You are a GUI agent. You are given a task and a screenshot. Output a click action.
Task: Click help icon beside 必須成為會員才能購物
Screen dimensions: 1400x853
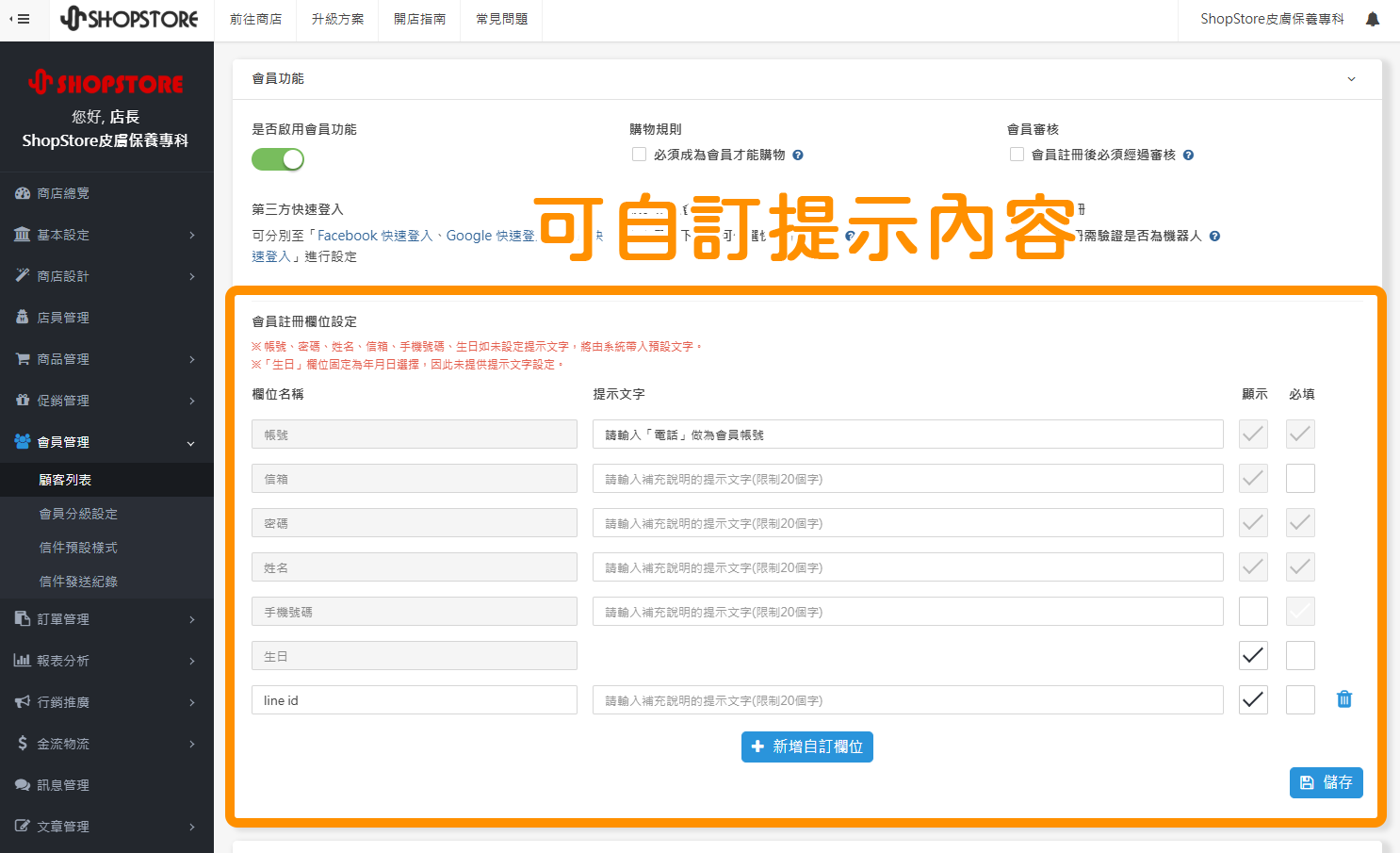[x=798, y=156]
